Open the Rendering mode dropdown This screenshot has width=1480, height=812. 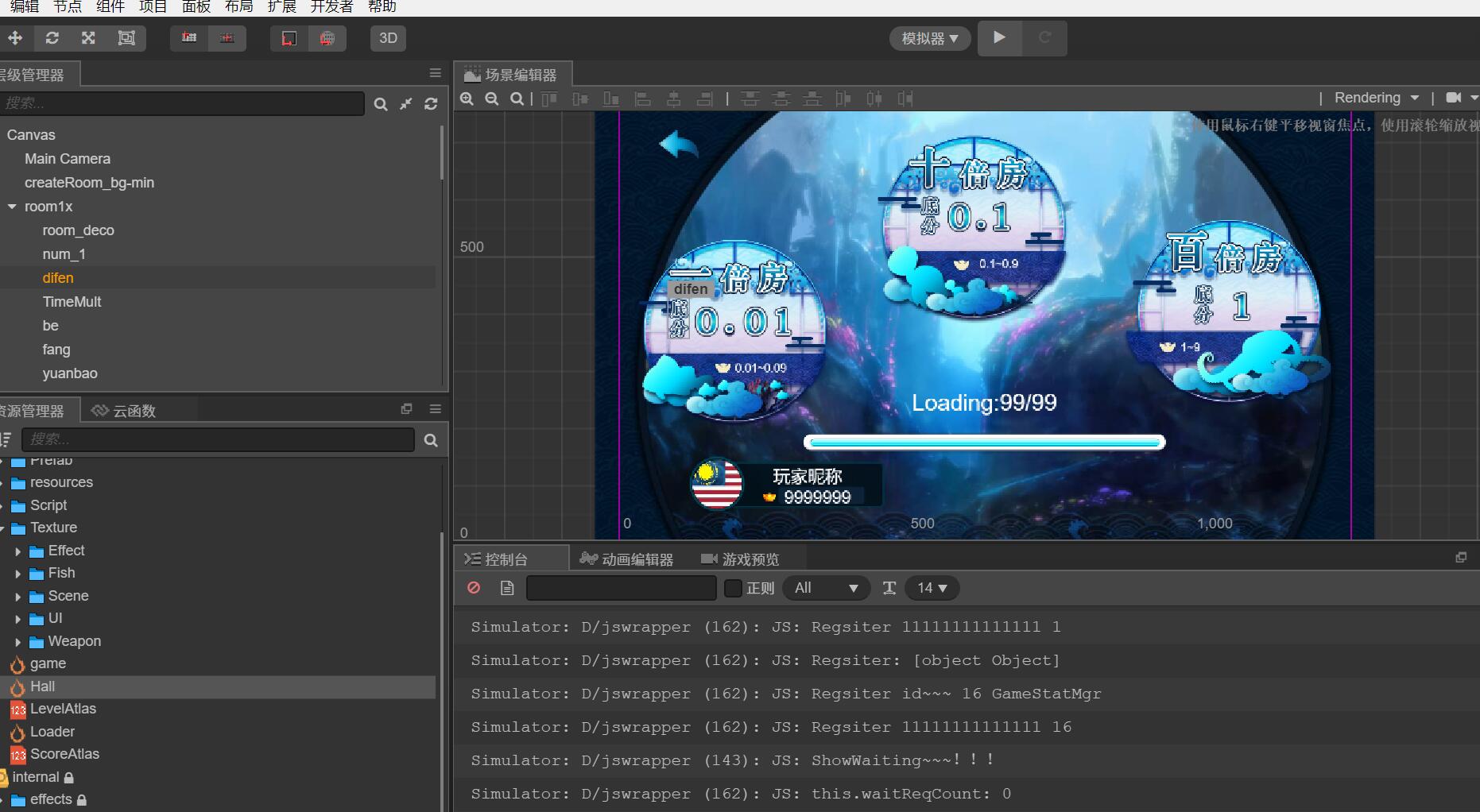[1377, 98]
